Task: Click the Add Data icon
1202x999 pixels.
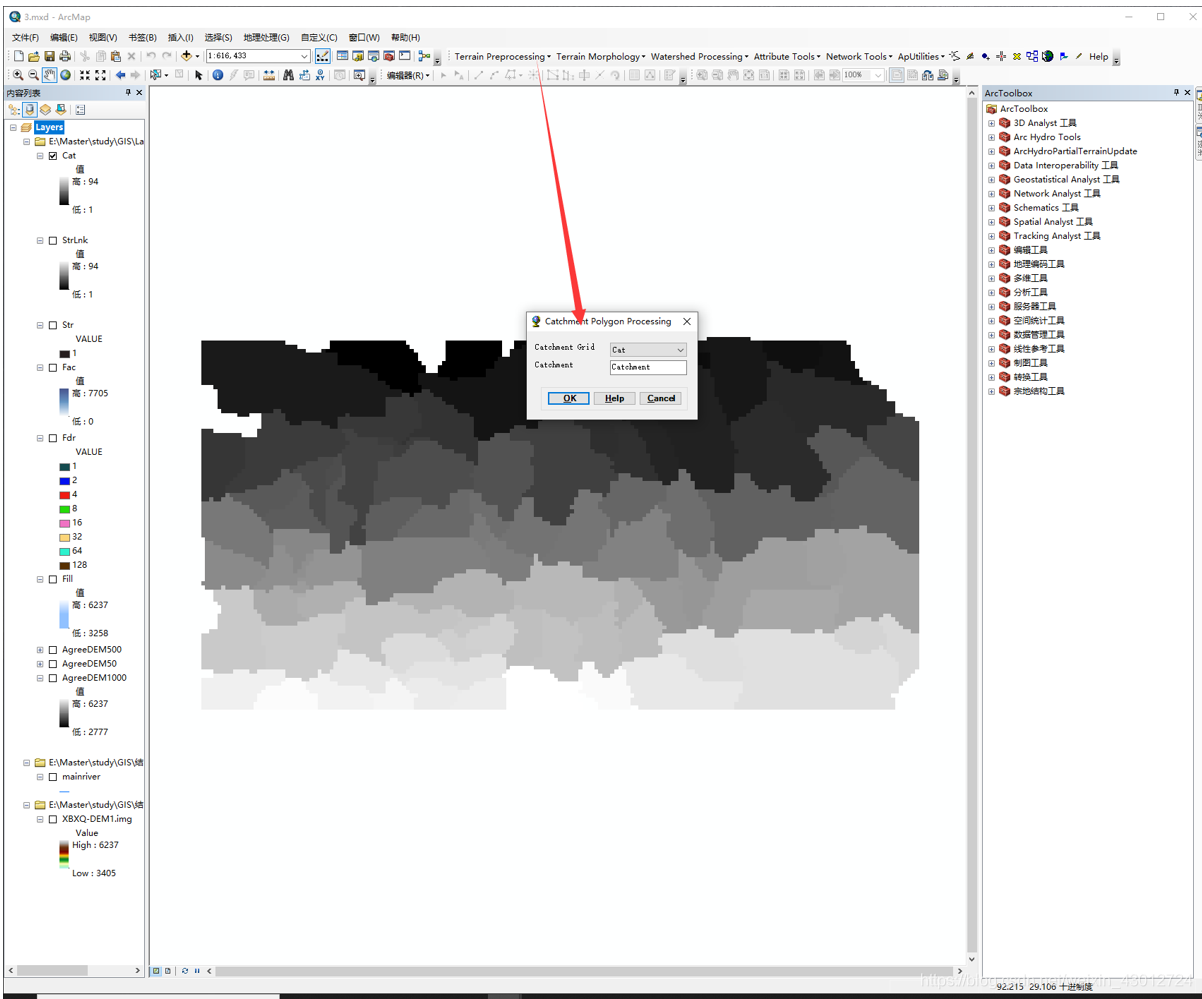Action: [187, 56]
